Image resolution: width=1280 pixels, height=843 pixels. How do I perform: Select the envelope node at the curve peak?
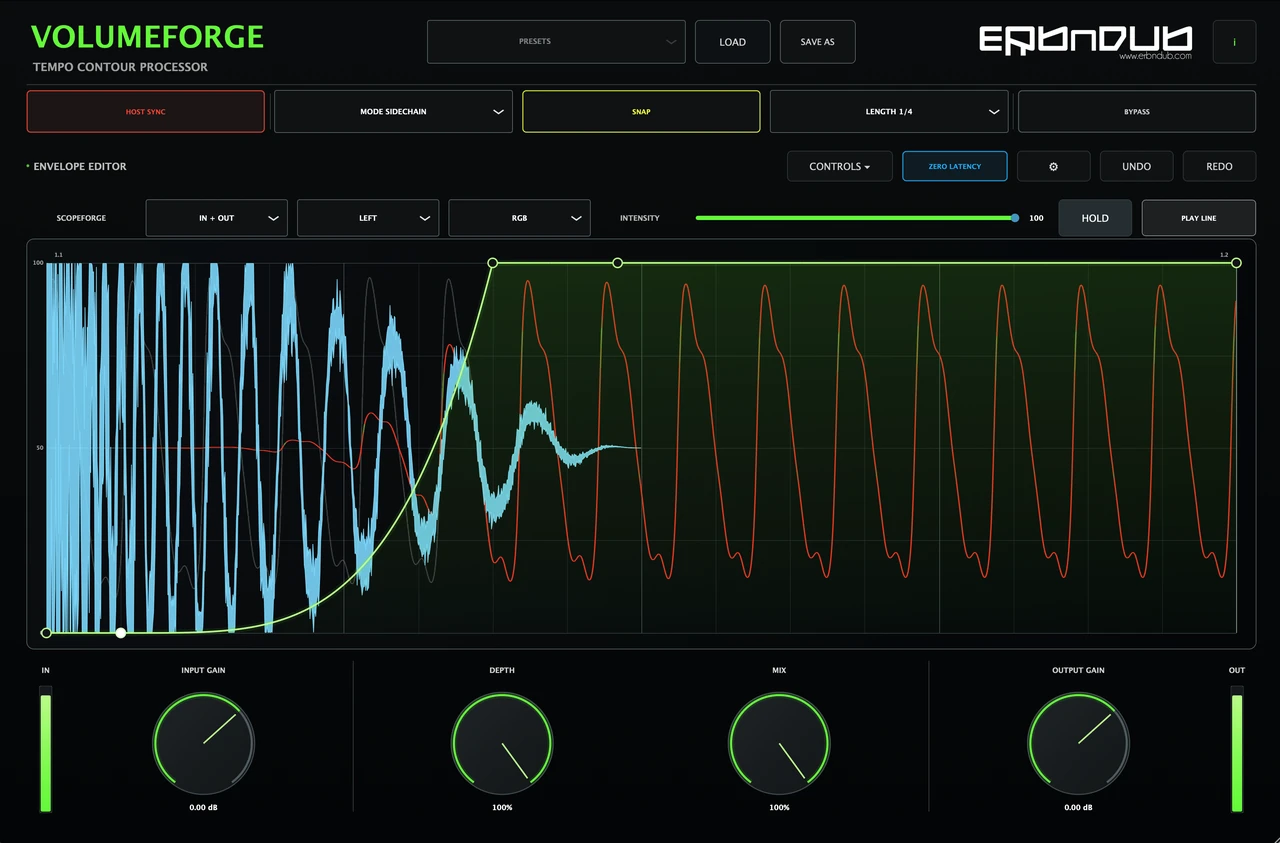coord(492,263)
